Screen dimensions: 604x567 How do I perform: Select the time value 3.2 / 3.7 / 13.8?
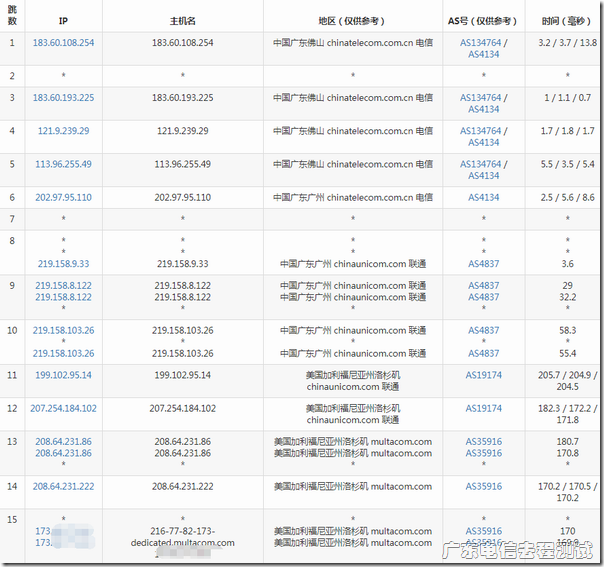tap(567, 43)
